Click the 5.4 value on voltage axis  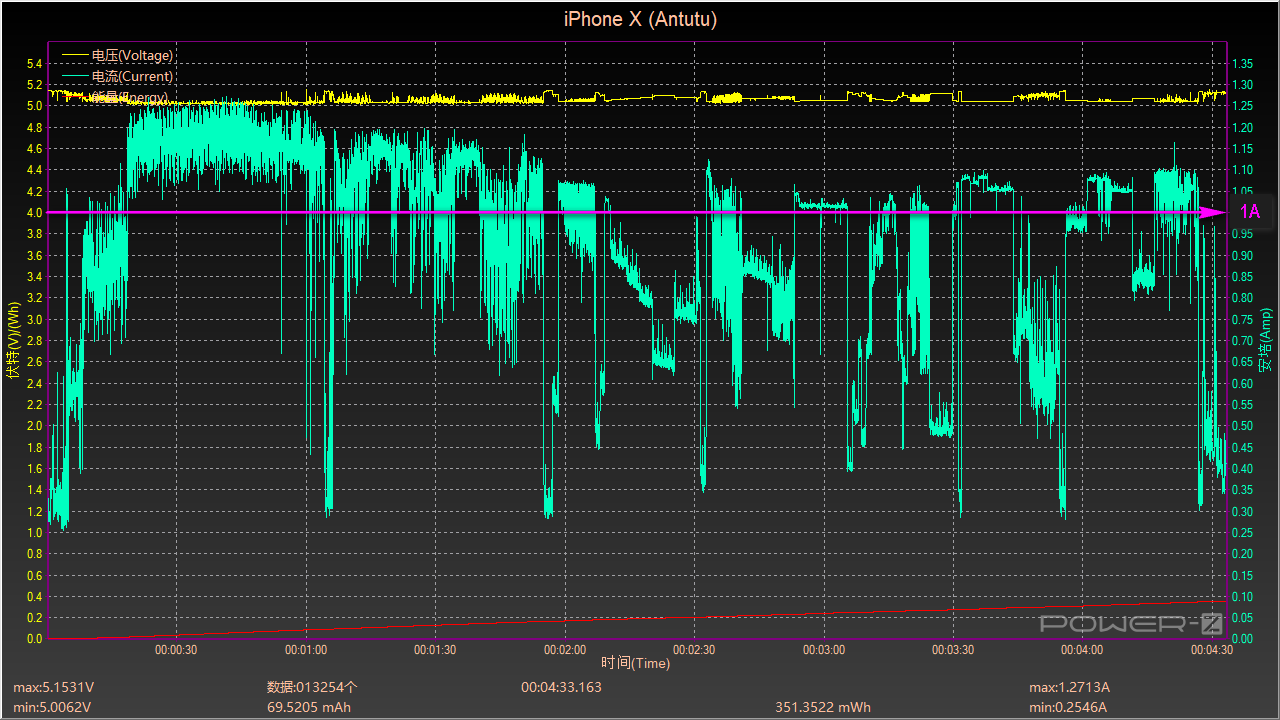pos(34,63)
